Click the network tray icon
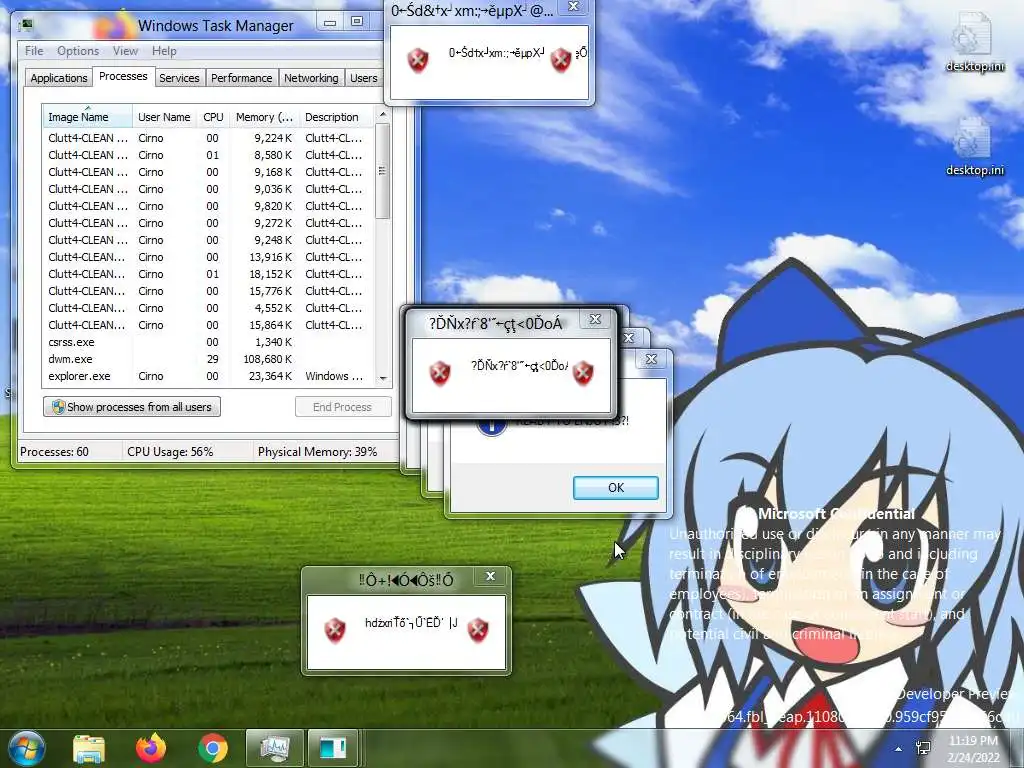The height and width of the screenshot is (768, 1024). coord(923,748)
